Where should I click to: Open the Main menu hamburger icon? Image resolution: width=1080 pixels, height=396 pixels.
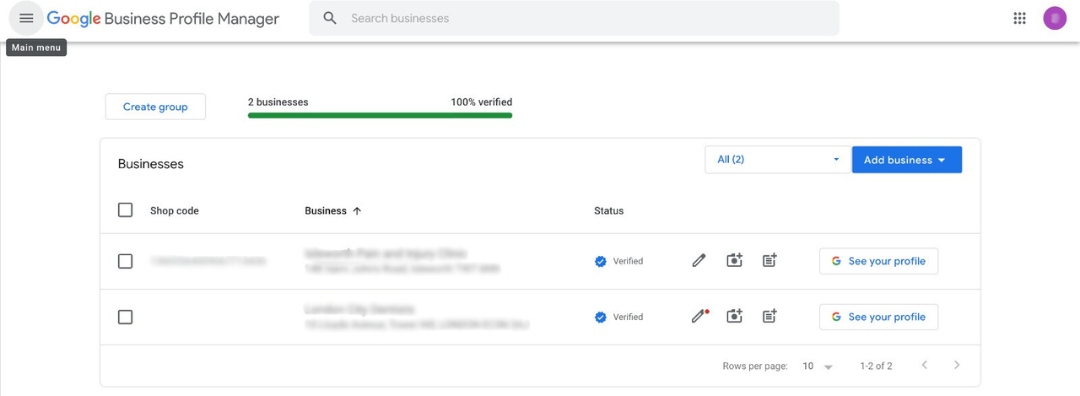pyautogui.click(x=26, y=19)
